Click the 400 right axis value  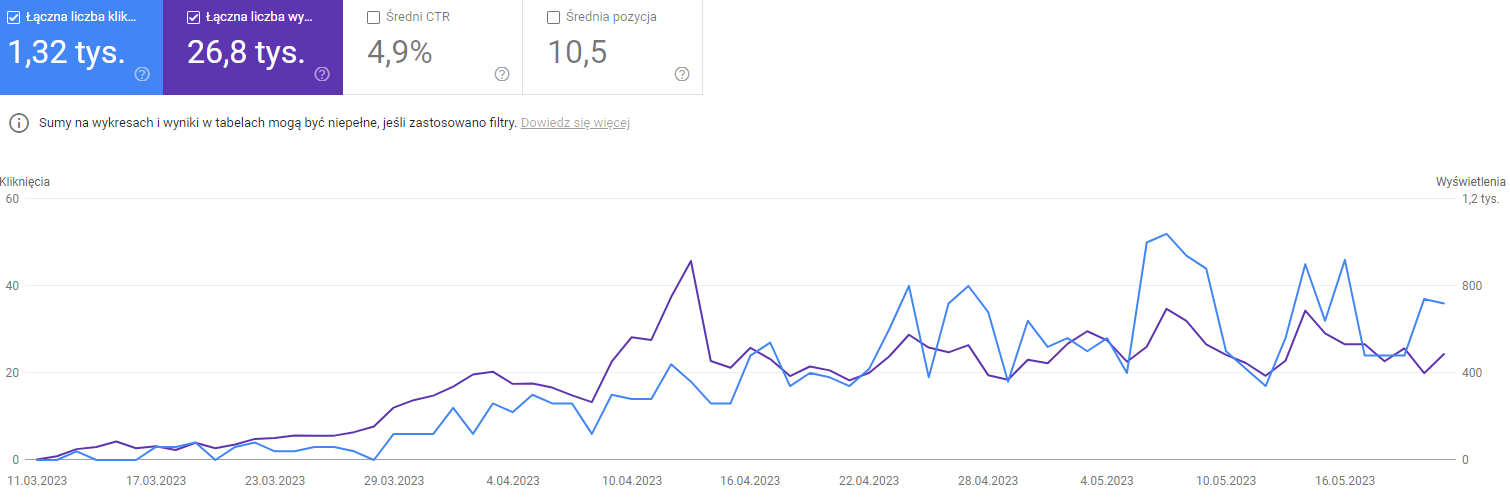[1471, 373]
